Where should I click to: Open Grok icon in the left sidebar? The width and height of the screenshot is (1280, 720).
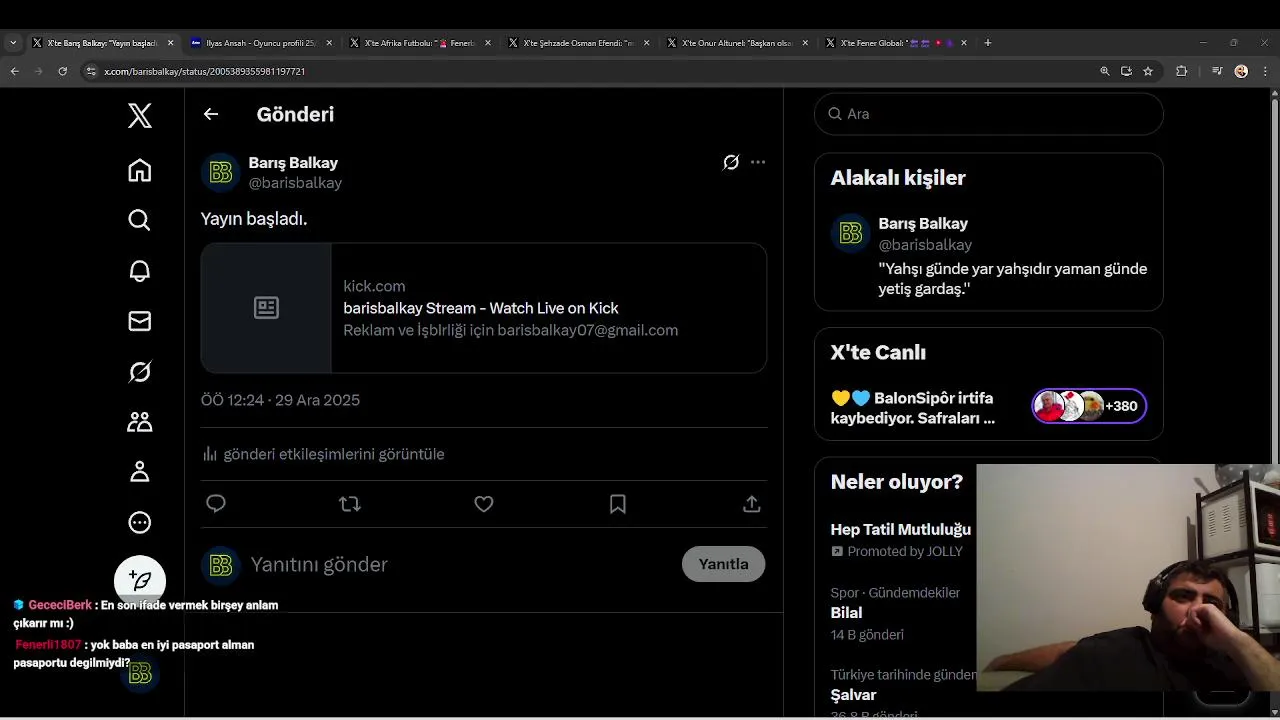[140, 372]
